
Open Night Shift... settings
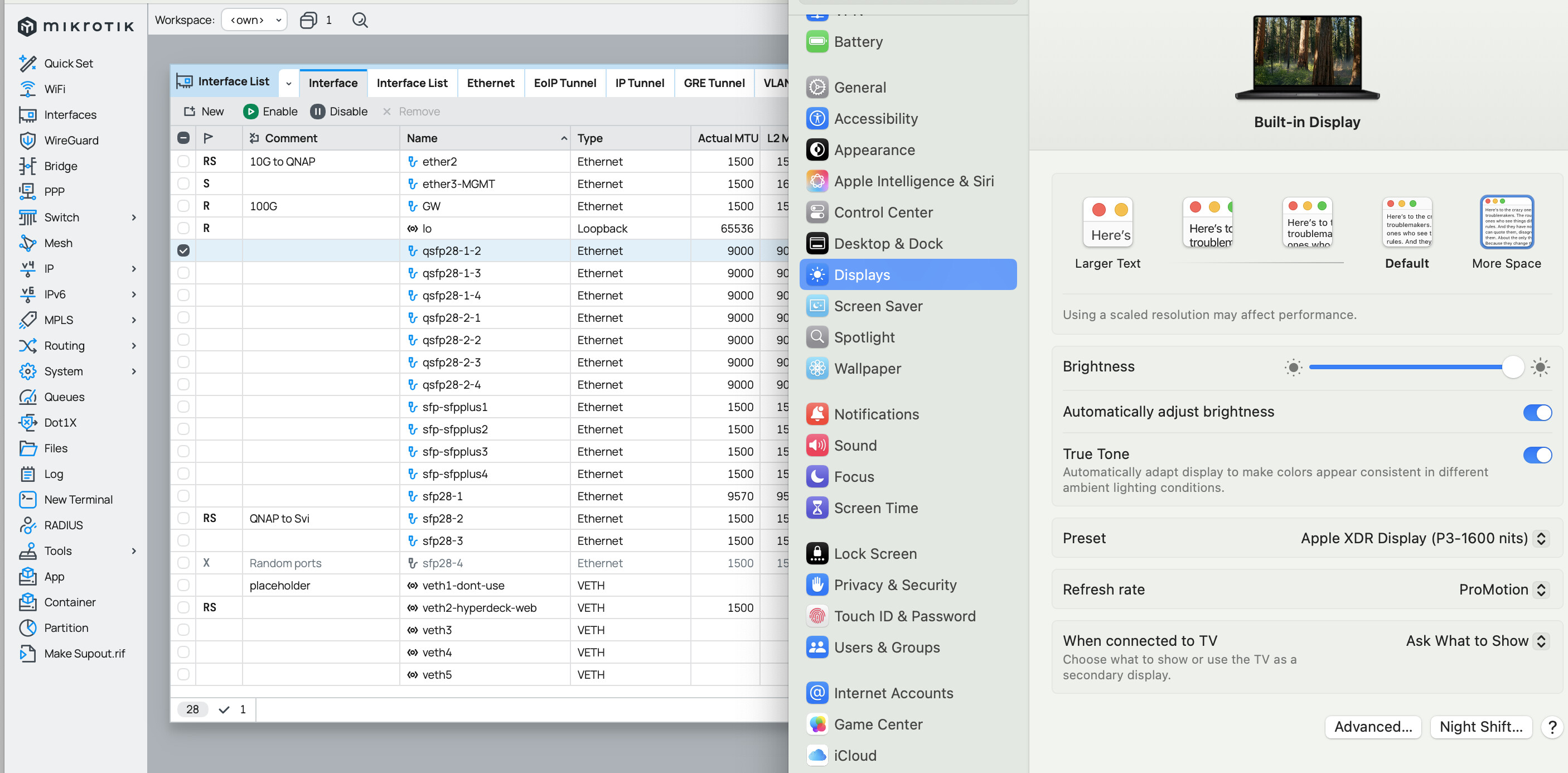(1480, 727)
